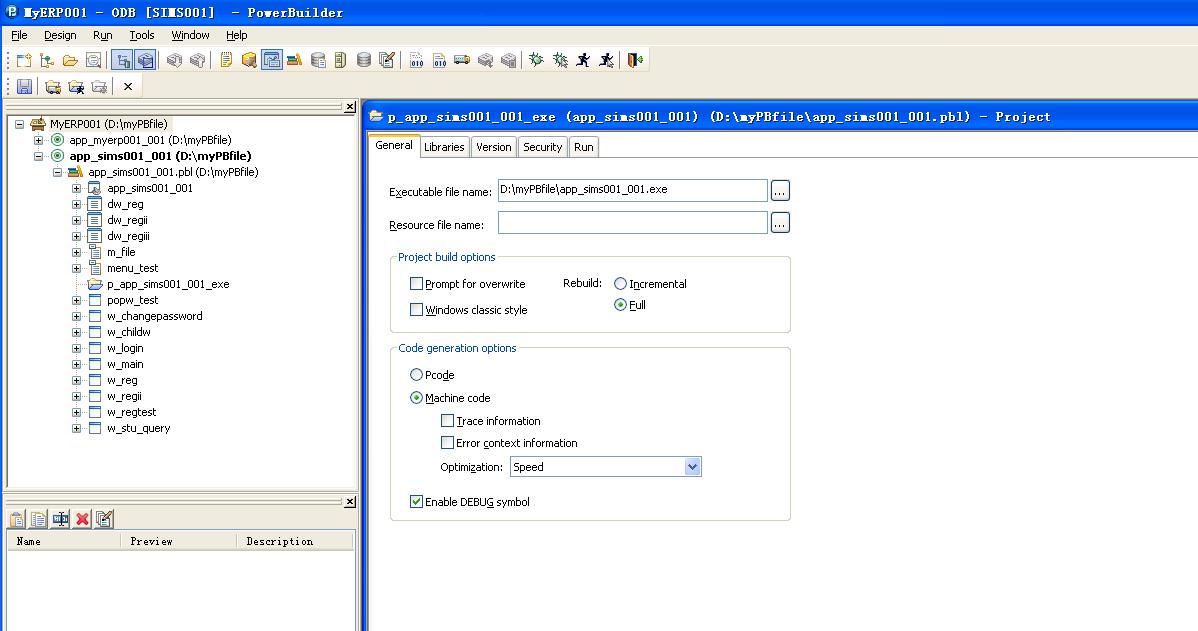Open the Run menu
Viewport: 1198px width, 631px height.
pyautogui.click(x=102, y=35)
